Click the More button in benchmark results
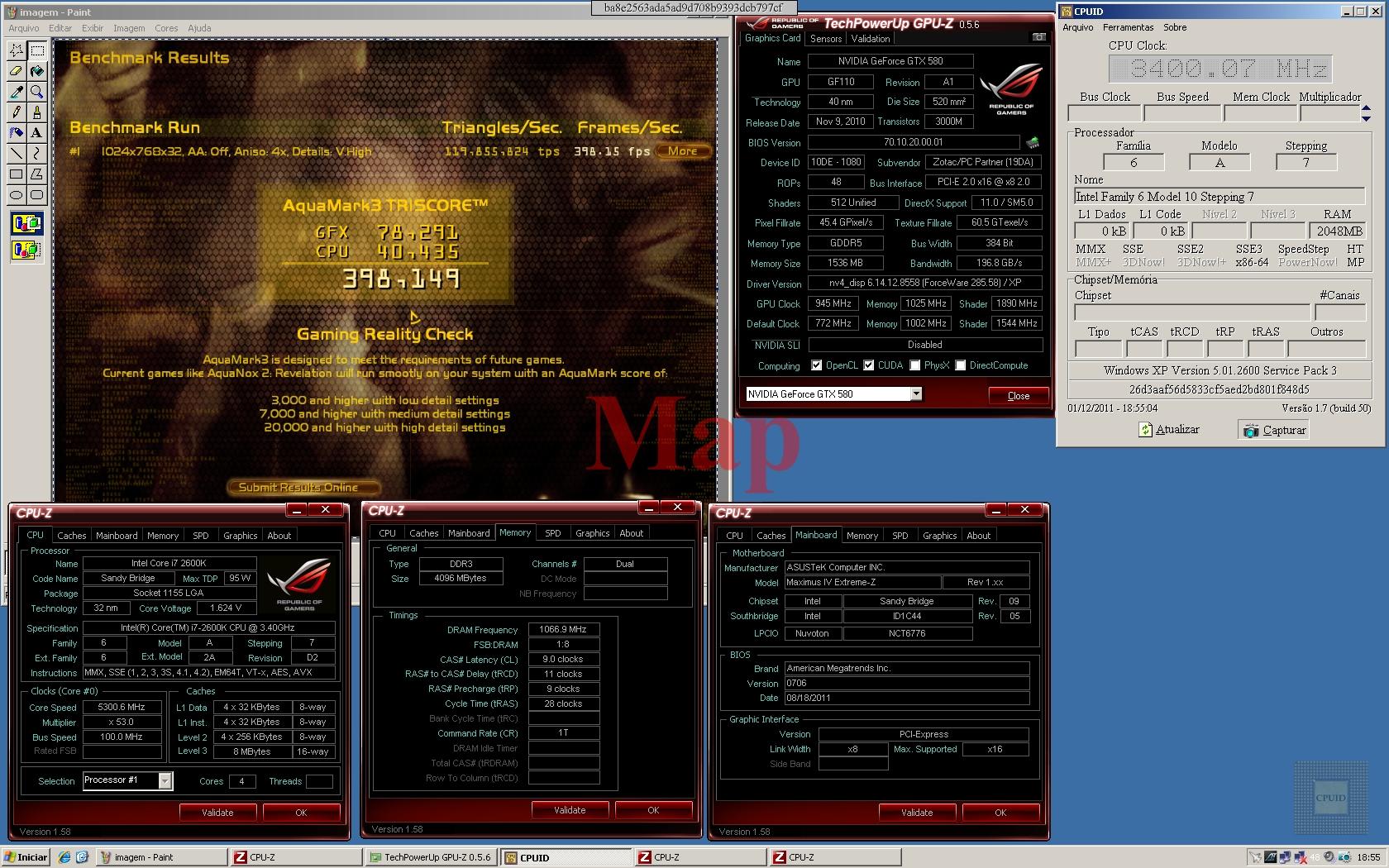This screenshot has height=868, width=1389. point(683,151)
